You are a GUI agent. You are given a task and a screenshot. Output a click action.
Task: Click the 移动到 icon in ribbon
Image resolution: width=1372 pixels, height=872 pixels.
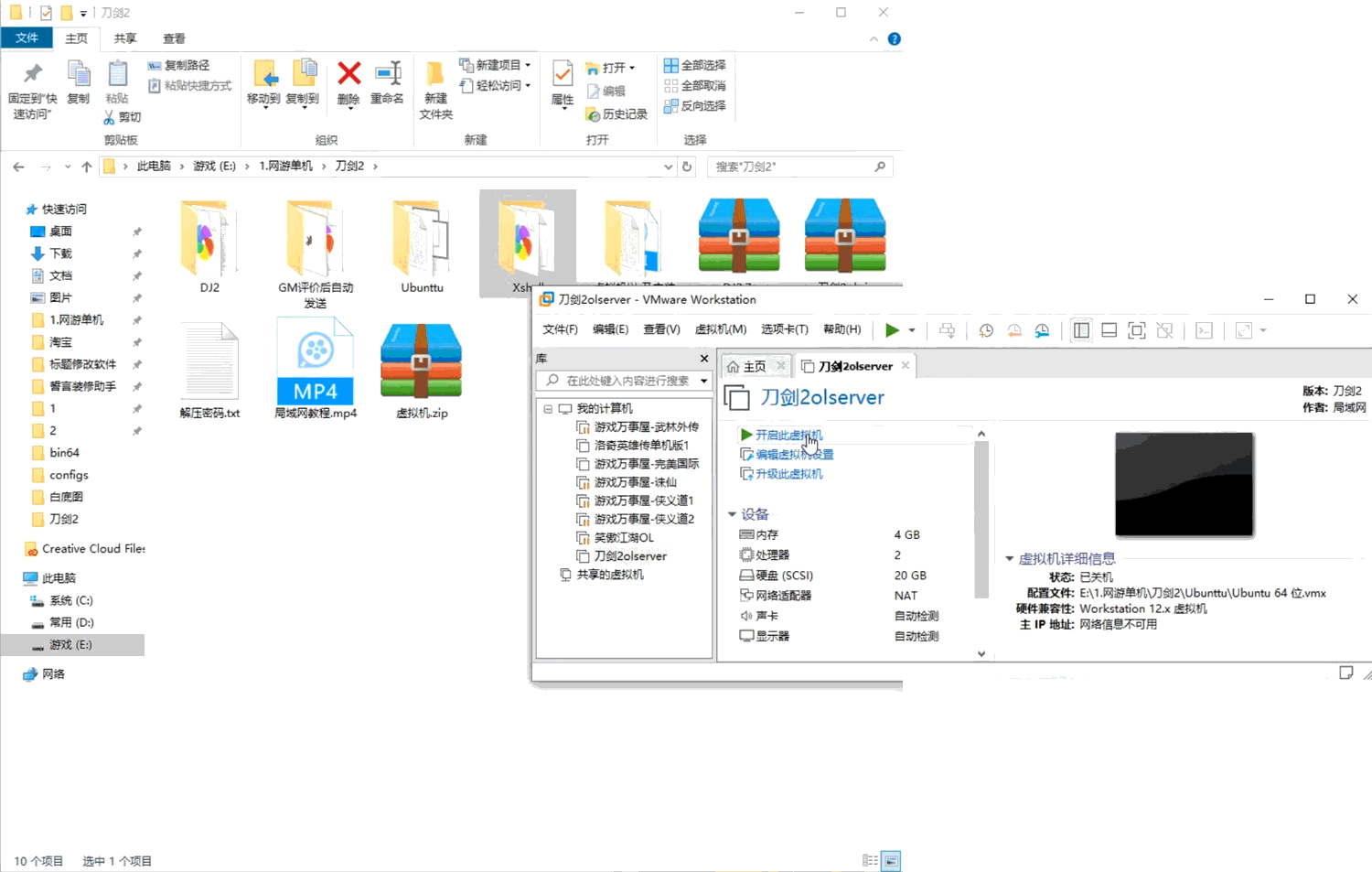point(264,73)
